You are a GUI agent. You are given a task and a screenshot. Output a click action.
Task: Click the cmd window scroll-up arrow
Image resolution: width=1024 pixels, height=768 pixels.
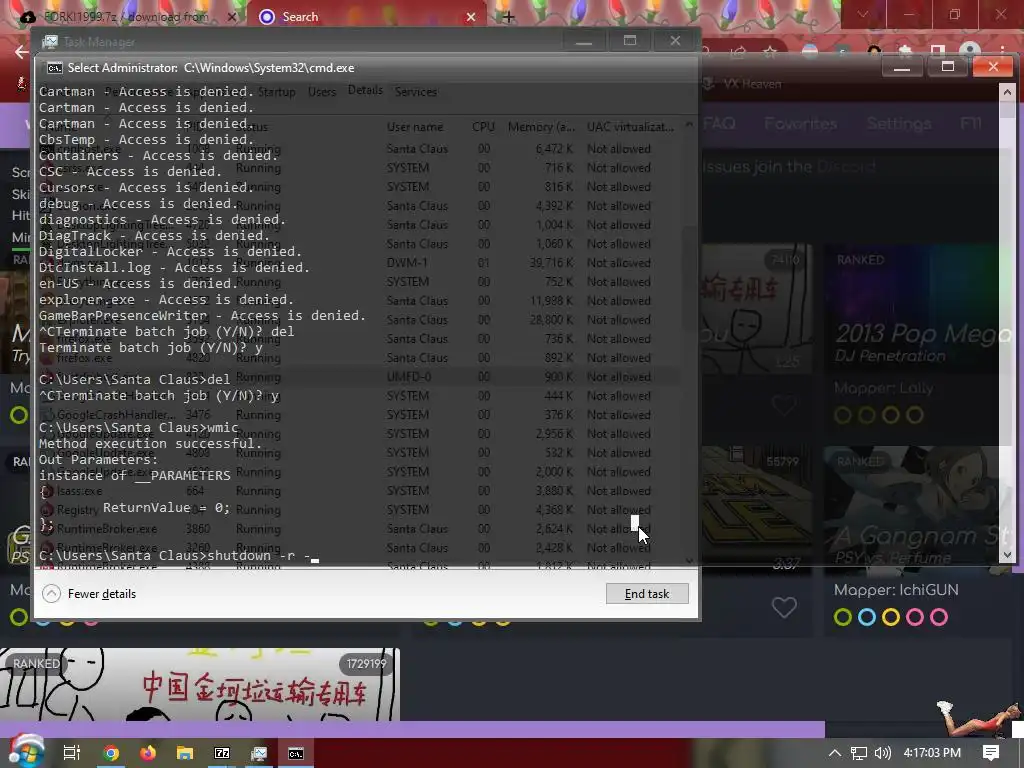(x=1008, y=92)
